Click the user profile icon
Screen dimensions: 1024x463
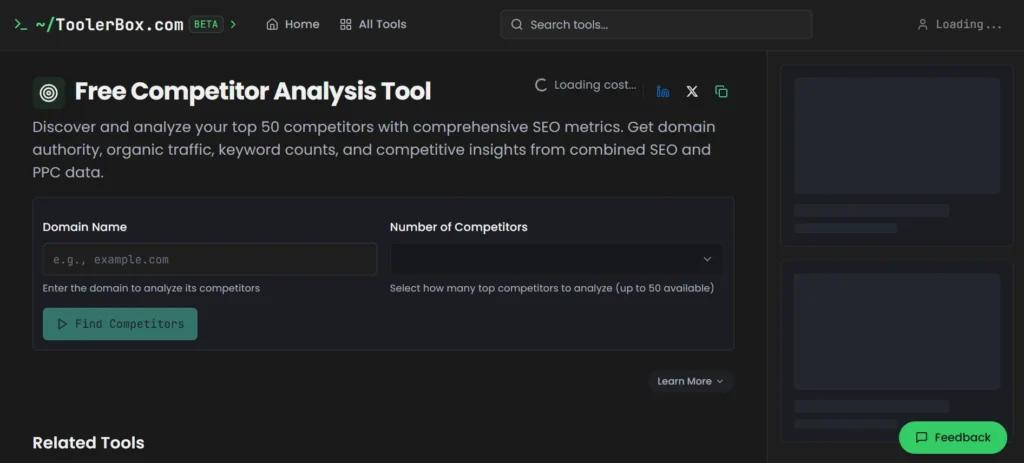(922, 25)
